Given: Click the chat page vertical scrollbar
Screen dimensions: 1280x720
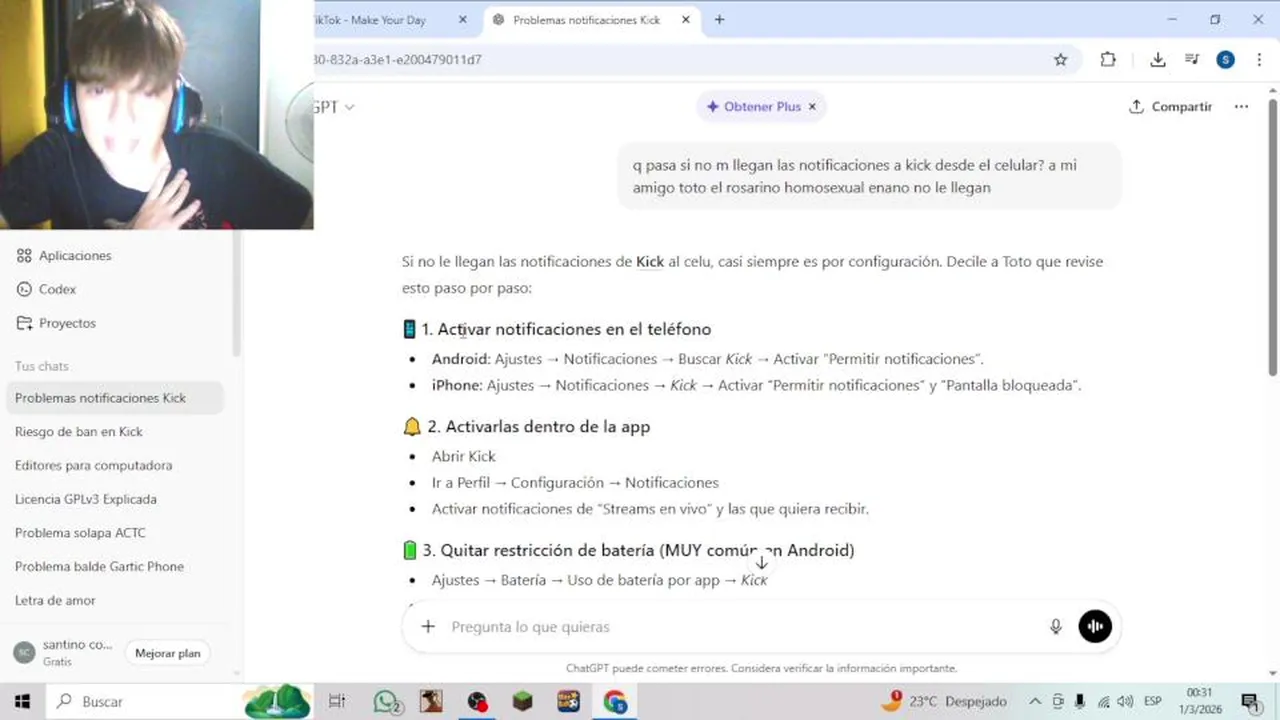Looking at the screenshot, I should 1272,236.
